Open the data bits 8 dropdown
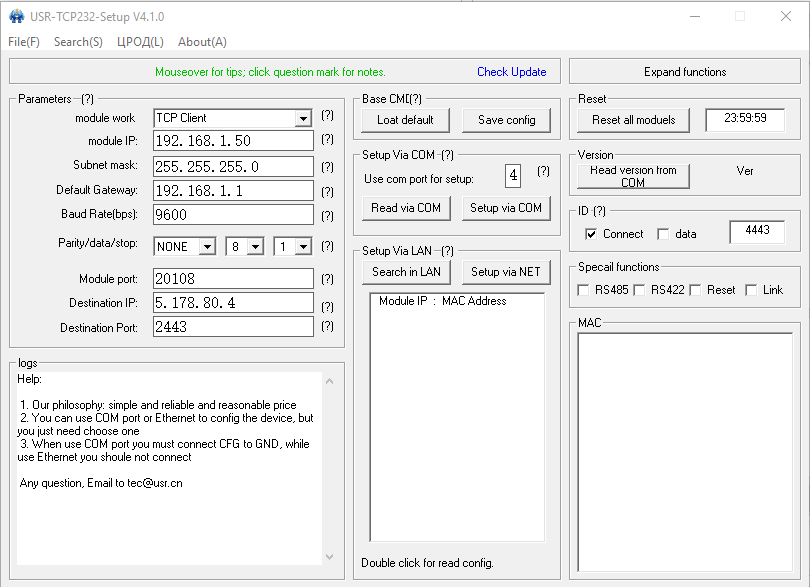 point(255,246)
